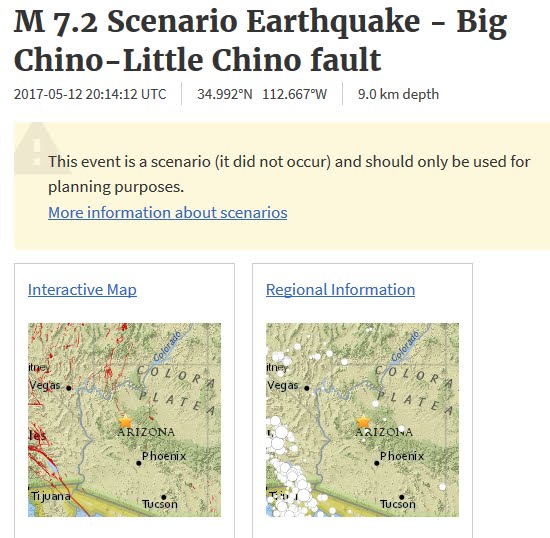Open the Regional Information link
The image size is (550, 538).
(x=340, y=290)
